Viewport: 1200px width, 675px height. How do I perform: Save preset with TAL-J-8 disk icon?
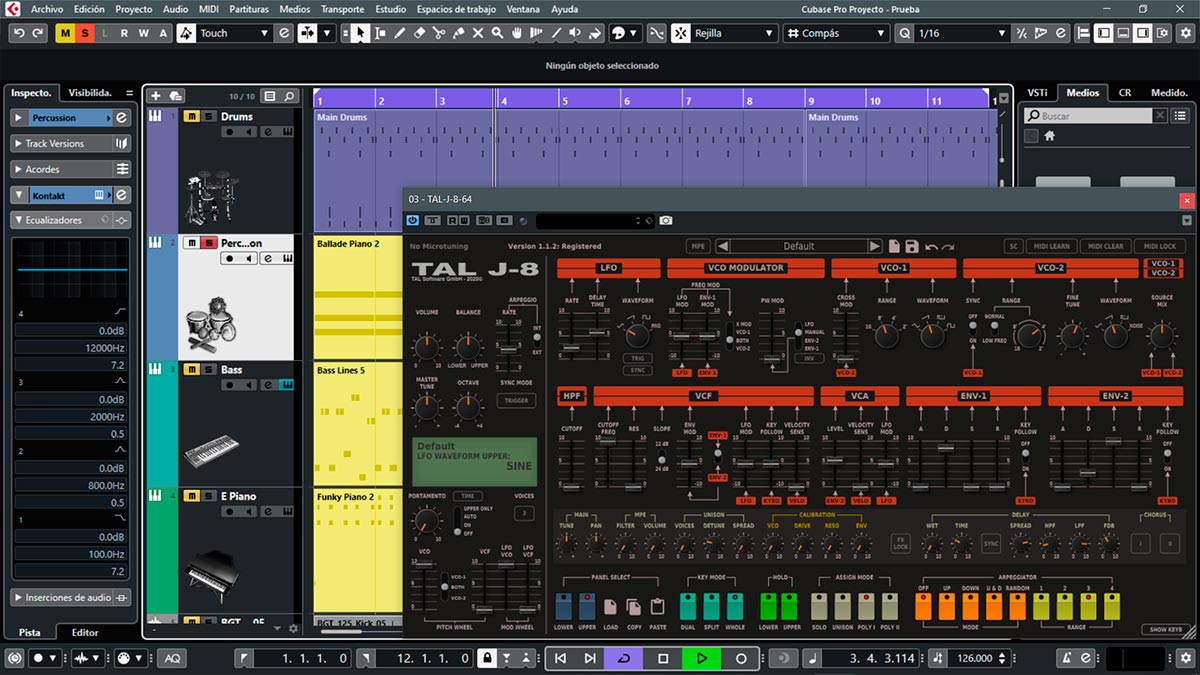click(x=911, y=246)
